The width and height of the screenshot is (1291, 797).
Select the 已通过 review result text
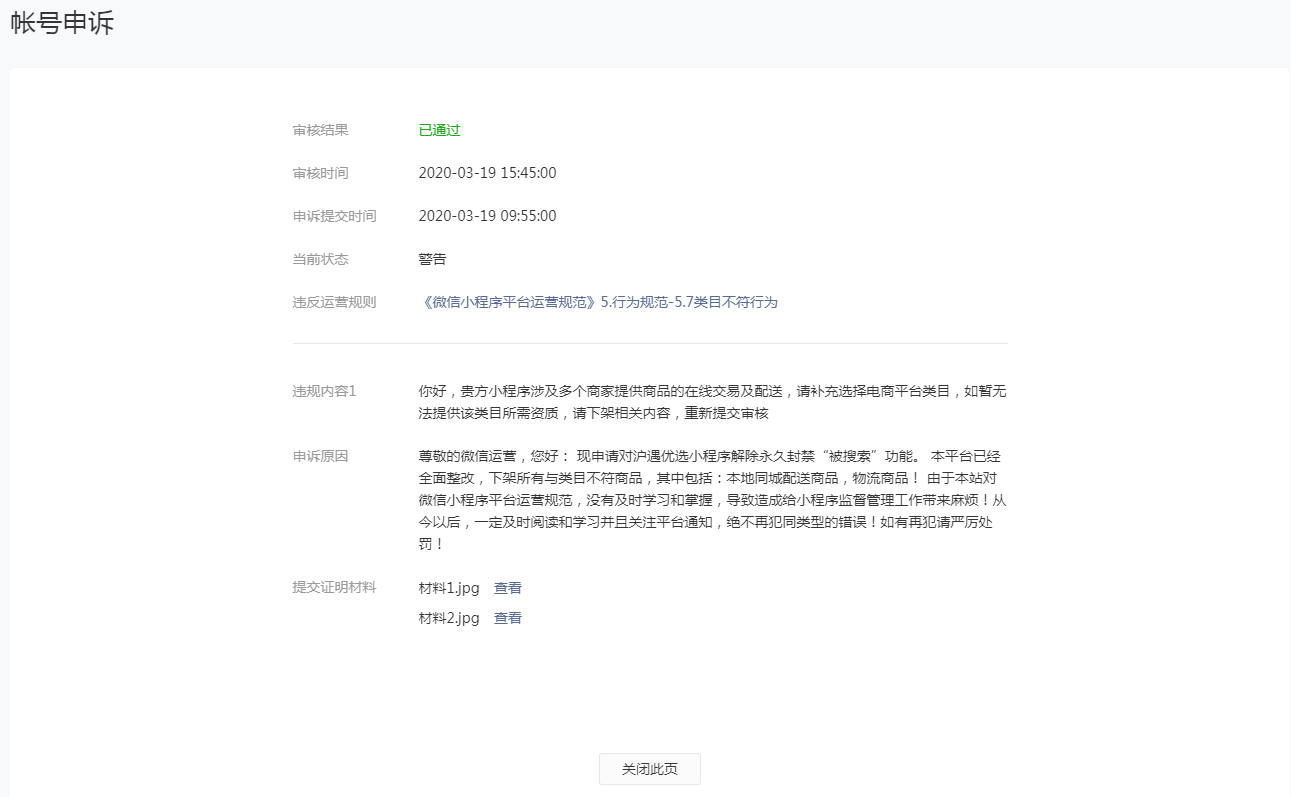(440, 130)
